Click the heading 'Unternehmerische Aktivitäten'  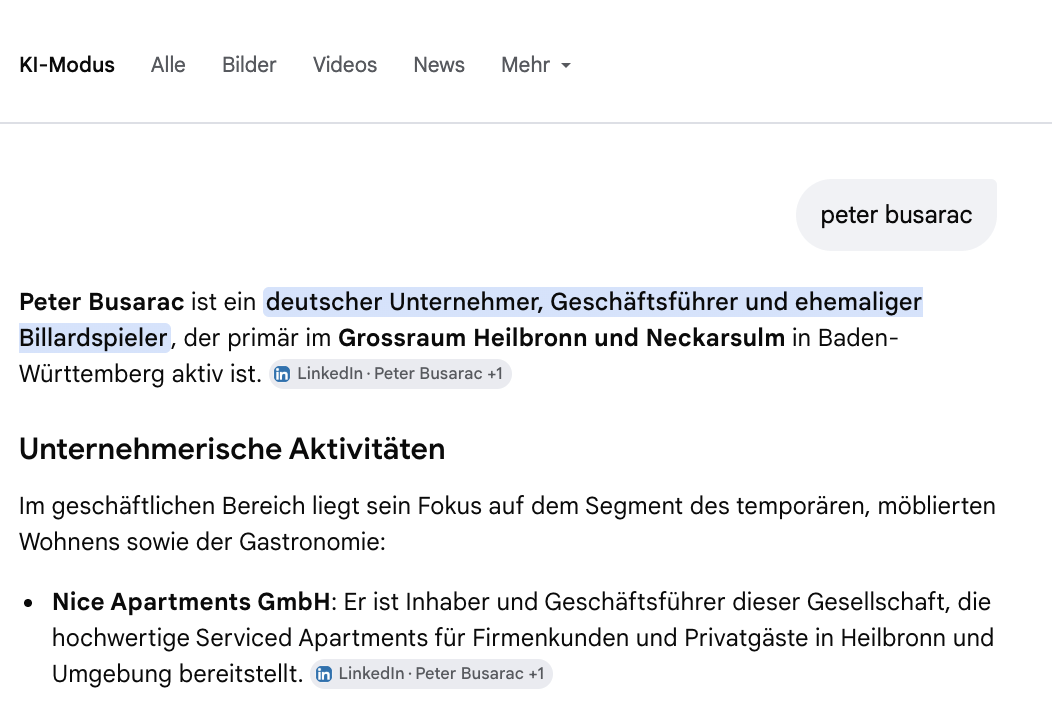coord(232,449)
